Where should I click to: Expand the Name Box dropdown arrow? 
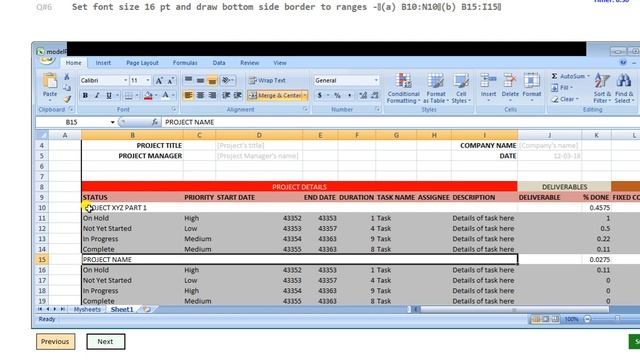(112, 122)
